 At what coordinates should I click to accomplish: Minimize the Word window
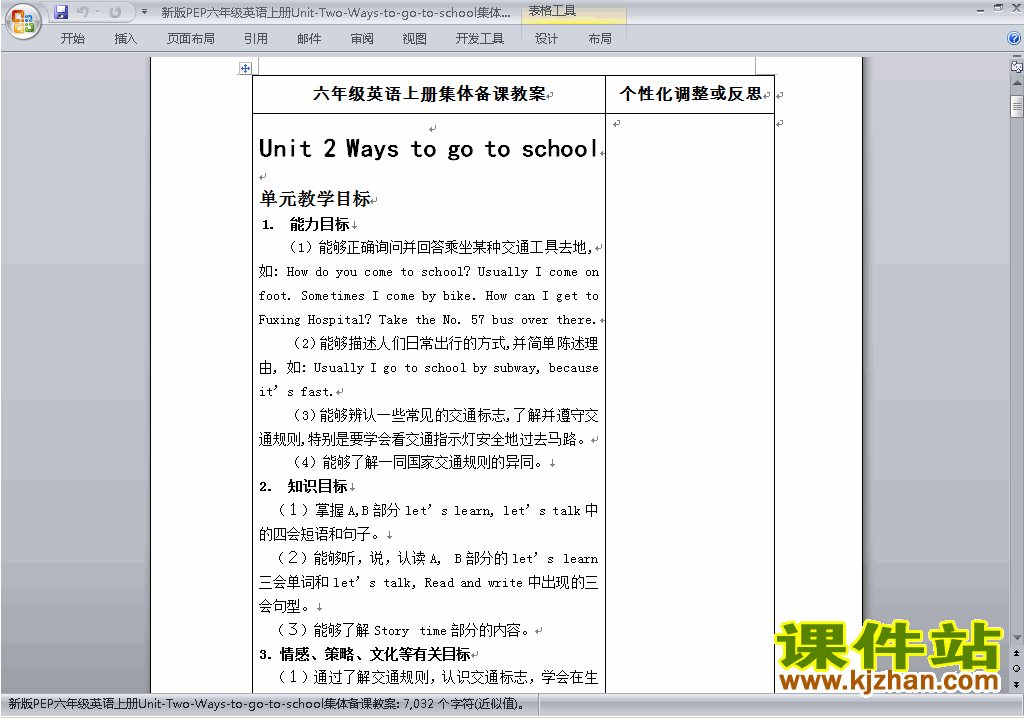(980, 9)
